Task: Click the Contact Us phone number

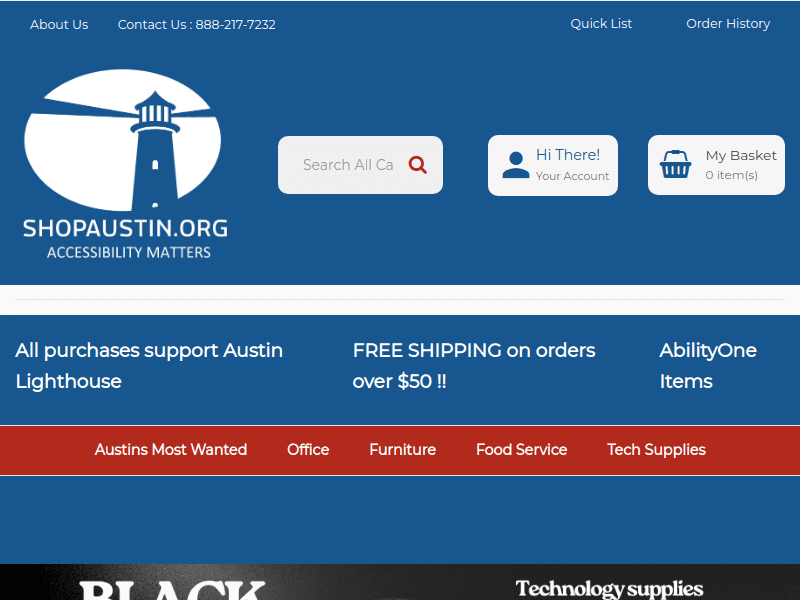Action: click(x=196, y=24)
